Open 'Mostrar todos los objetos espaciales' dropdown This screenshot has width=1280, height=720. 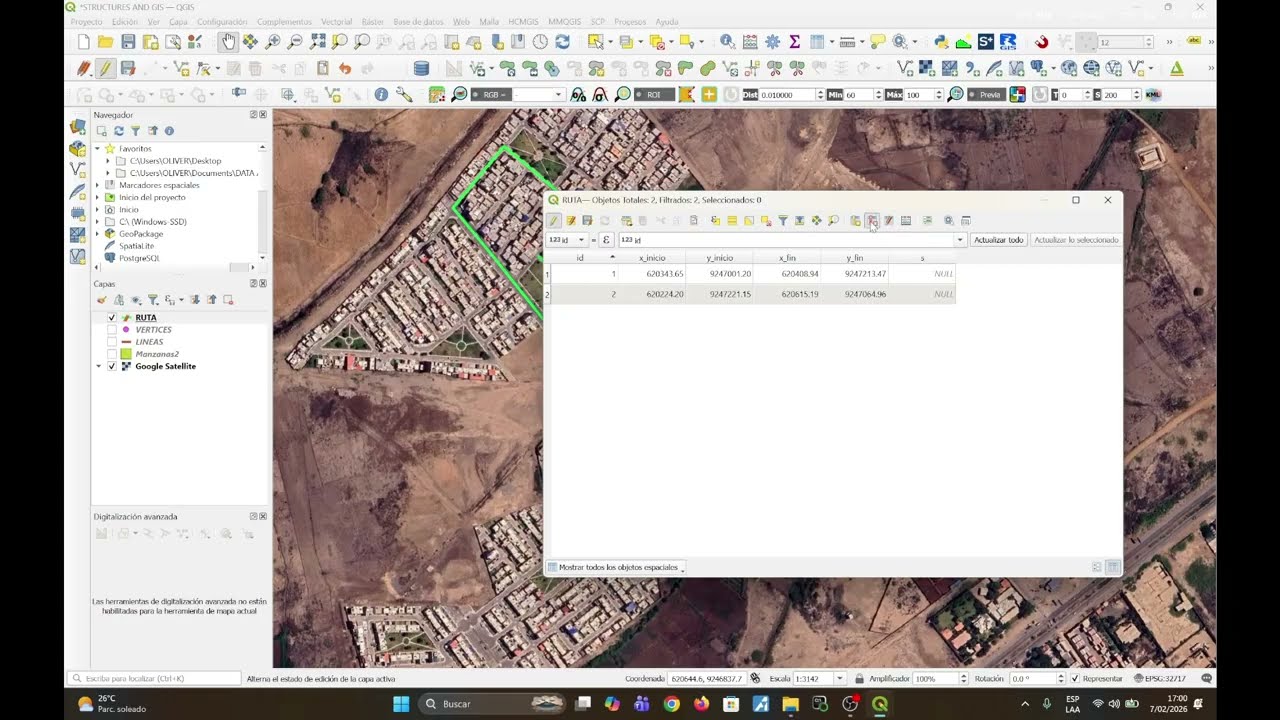(616, 567)
